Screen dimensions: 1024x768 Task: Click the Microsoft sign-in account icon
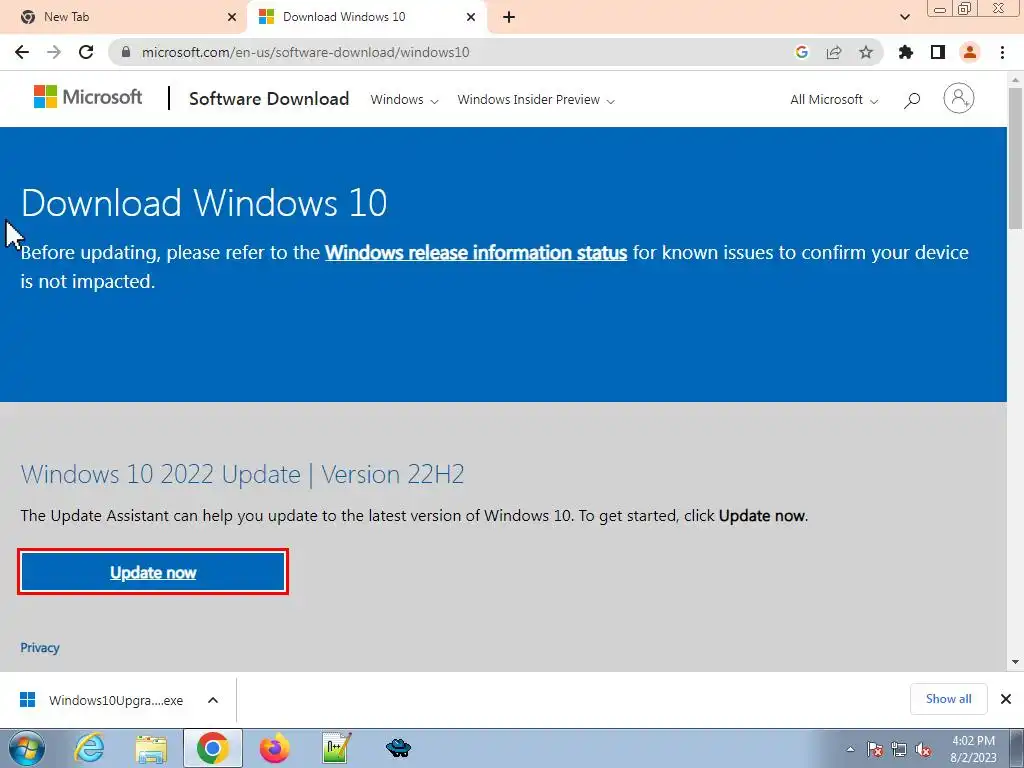pos(959,99)
